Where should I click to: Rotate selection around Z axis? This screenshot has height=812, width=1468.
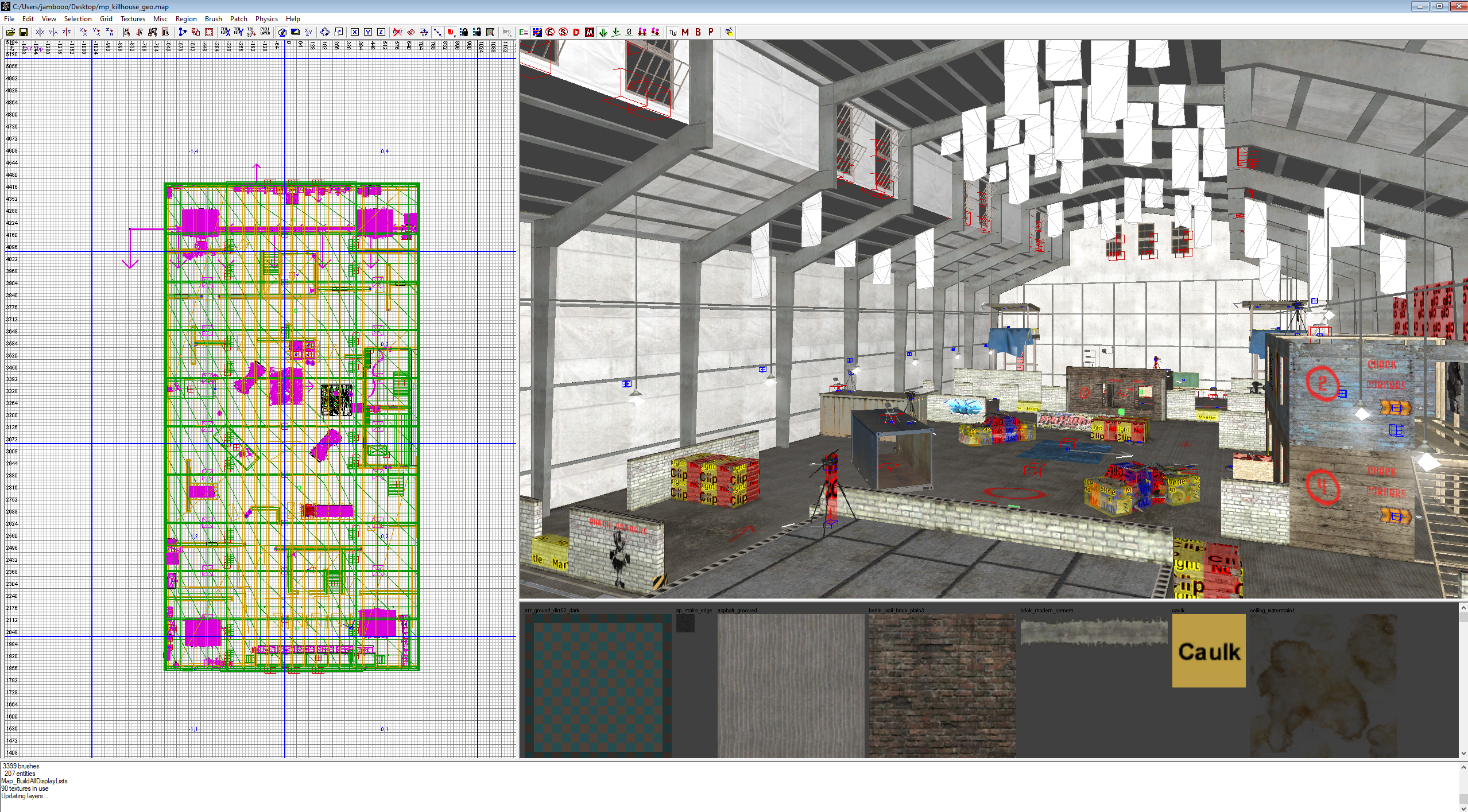tap(110, 32)
